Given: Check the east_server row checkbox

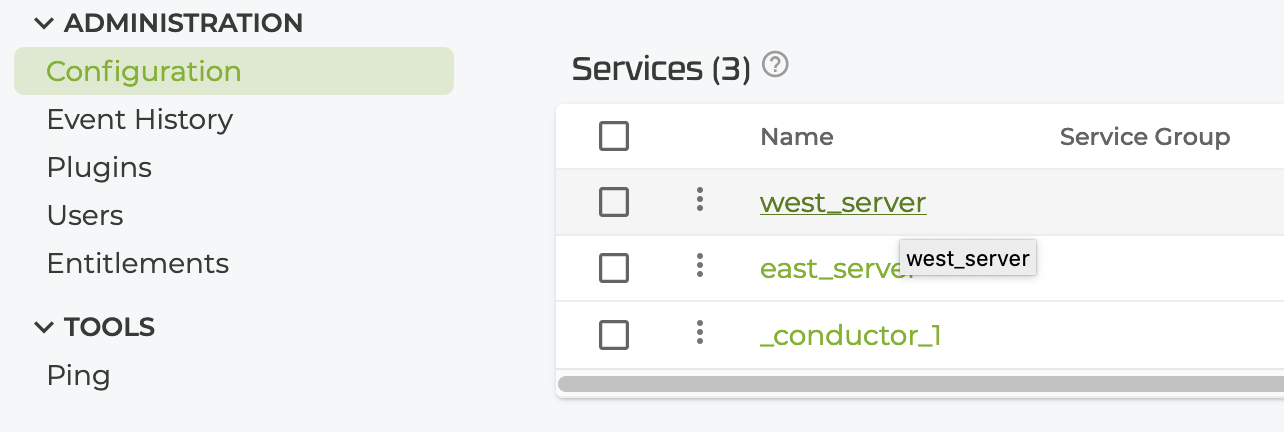Looking at the screenshot, I should click(614, 268).
